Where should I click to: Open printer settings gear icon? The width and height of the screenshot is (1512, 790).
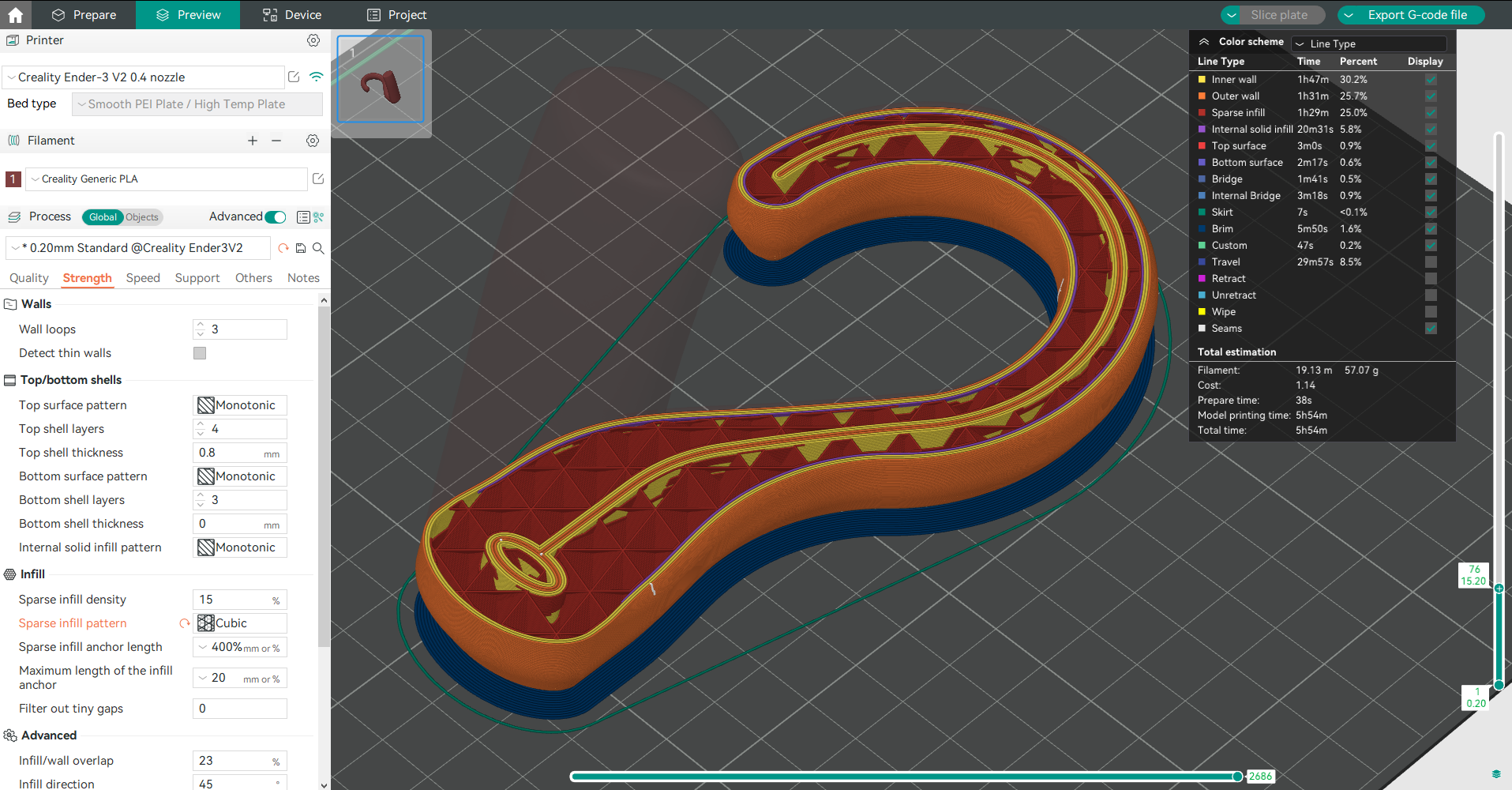pos(313,40)
